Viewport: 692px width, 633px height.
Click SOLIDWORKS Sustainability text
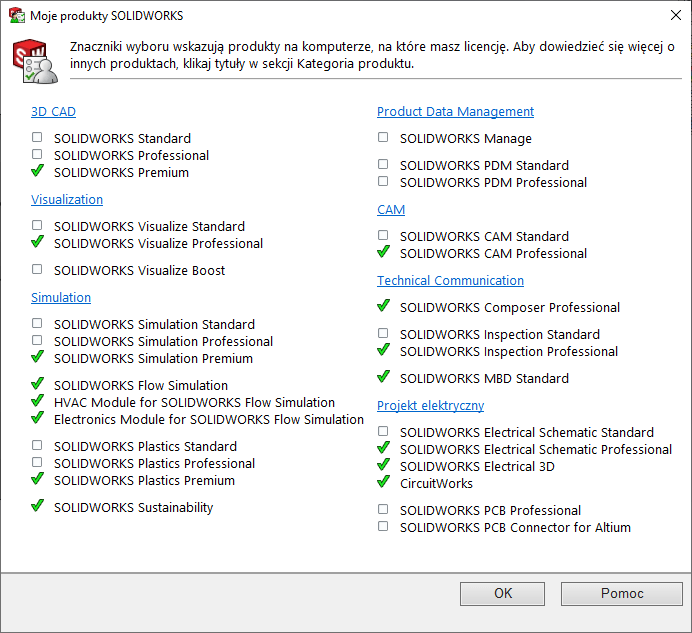tap(134, 508)
